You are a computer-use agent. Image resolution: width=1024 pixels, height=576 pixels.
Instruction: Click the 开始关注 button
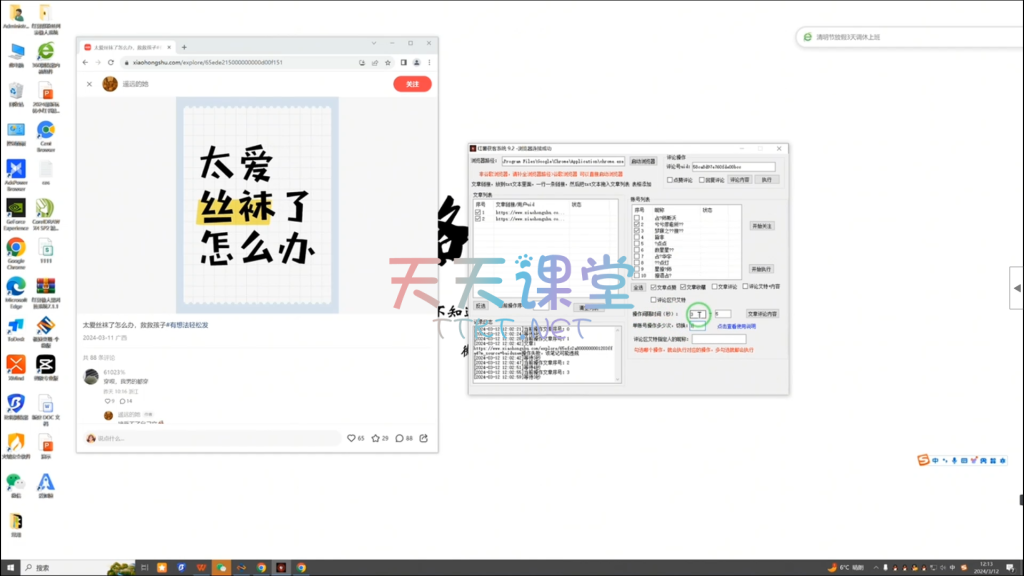pos(761,226)
